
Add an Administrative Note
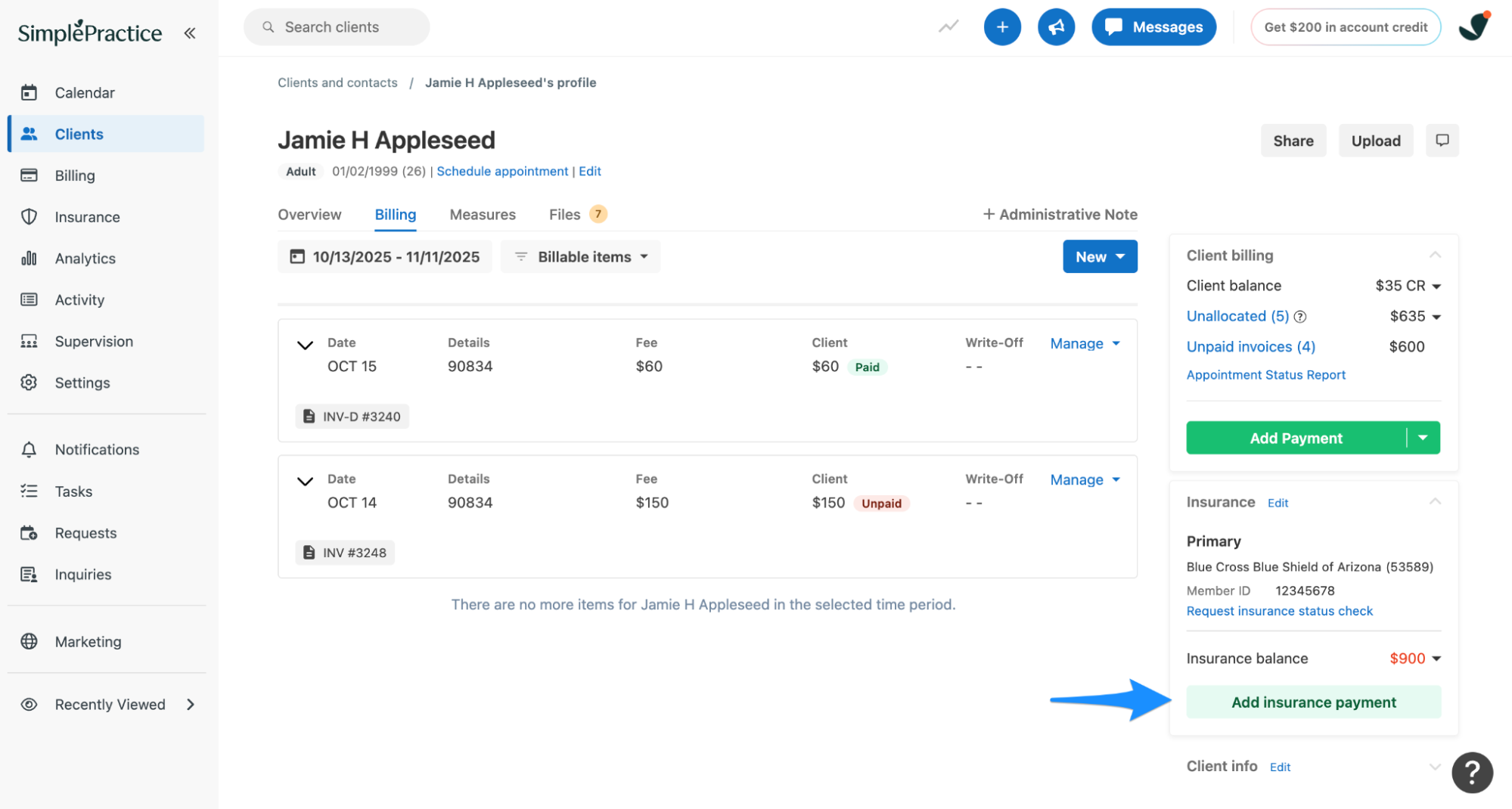[1060, 215]
